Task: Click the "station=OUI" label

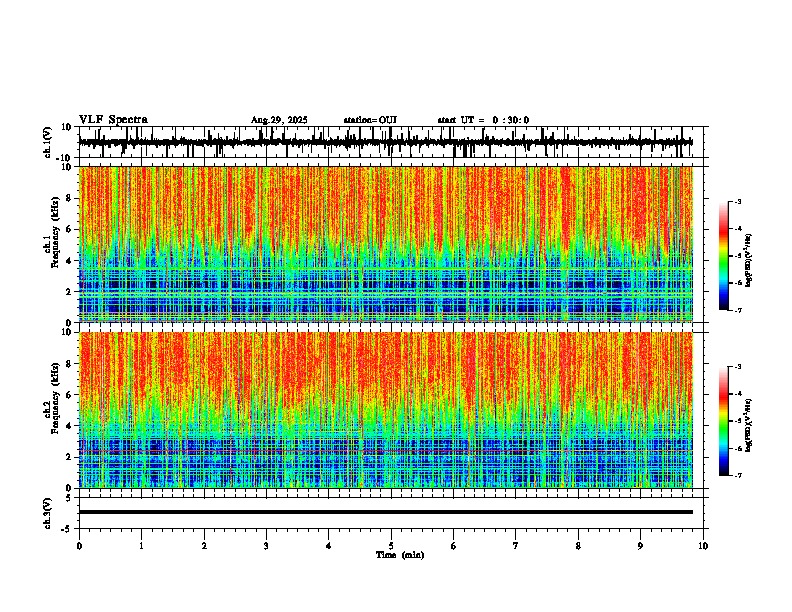Action: (x=370, y=120)
